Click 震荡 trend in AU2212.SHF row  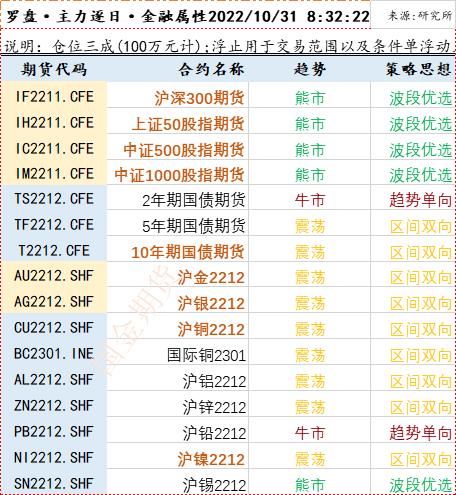point(310,277)
